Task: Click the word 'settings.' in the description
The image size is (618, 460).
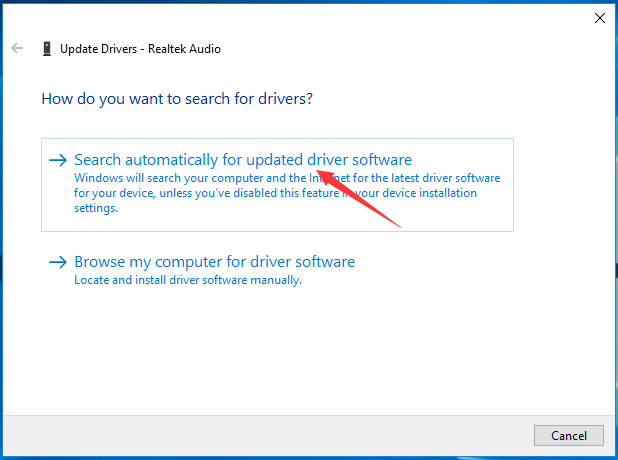Action: (96, 208)
